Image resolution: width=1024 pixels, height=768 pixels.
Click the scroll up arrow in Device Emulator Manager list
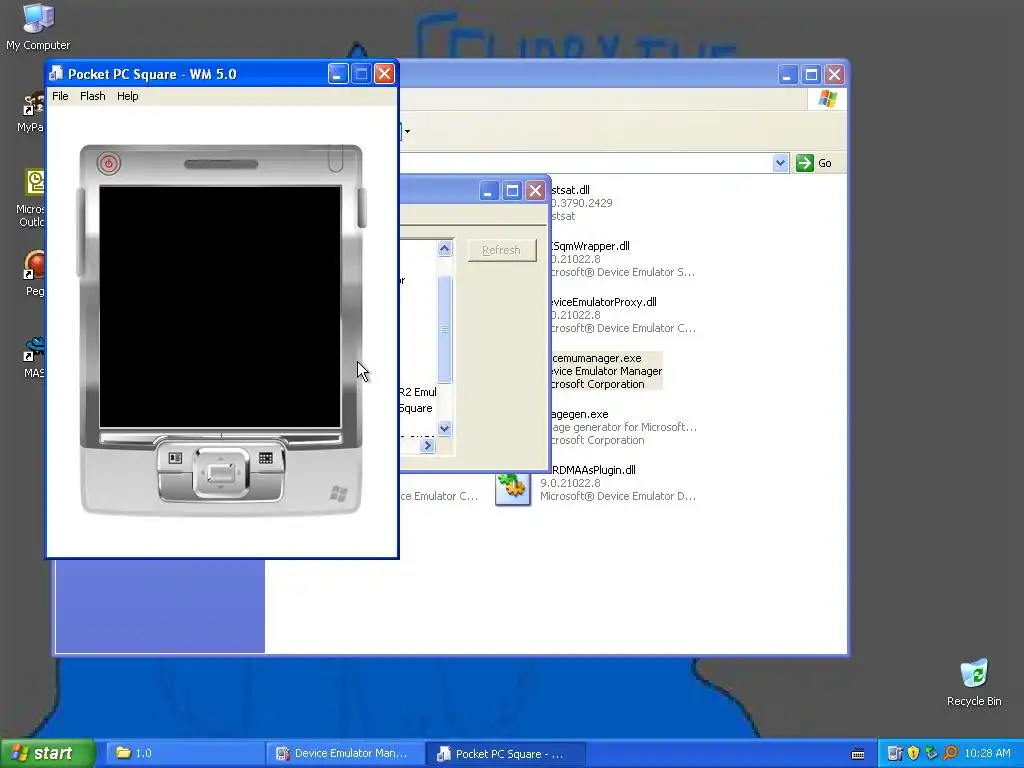coord(445,248)
